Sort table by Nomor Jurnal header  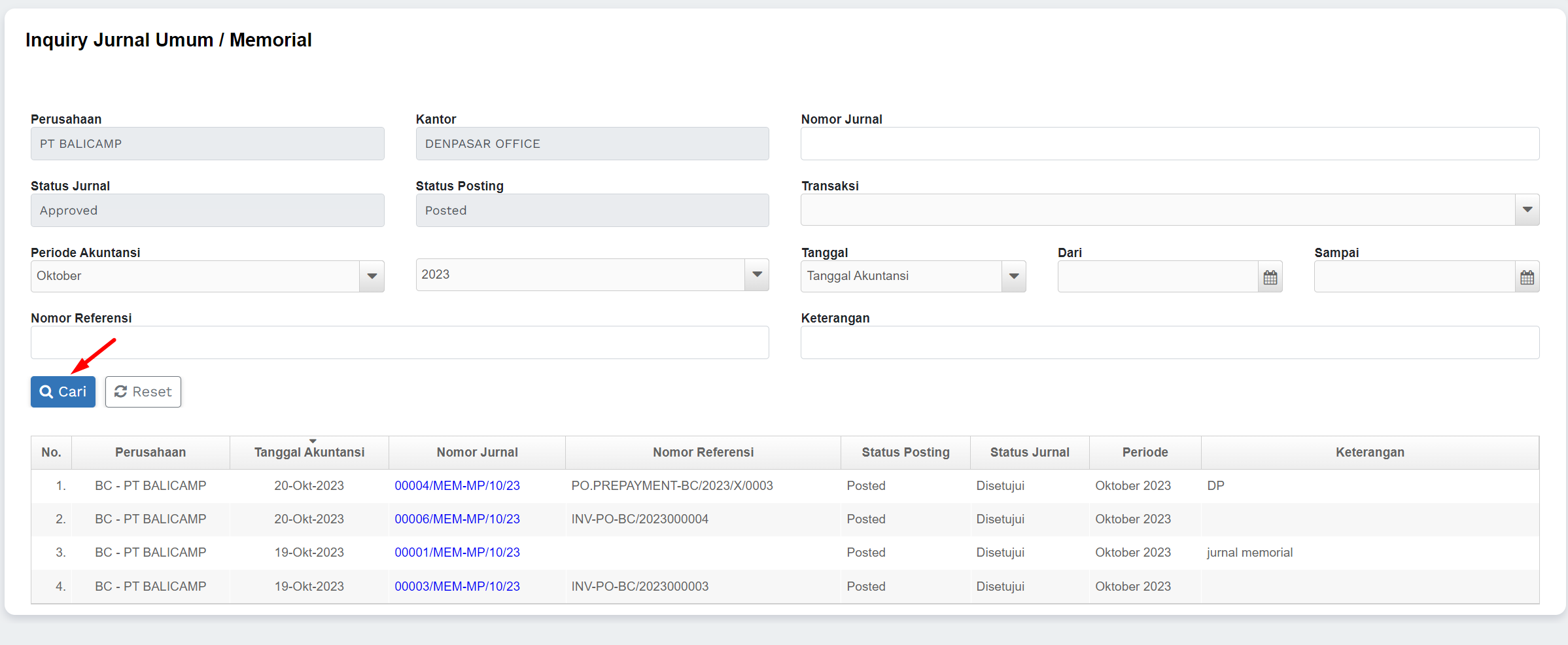(477, 453)
